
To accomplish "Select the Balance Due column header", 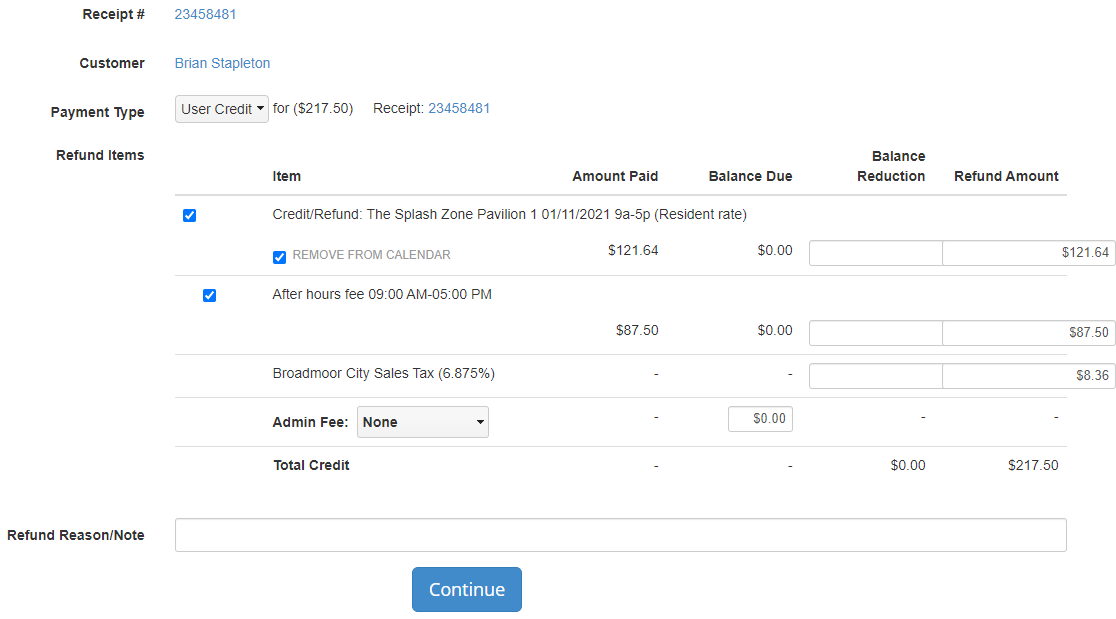I will click(x=750, y=176).
